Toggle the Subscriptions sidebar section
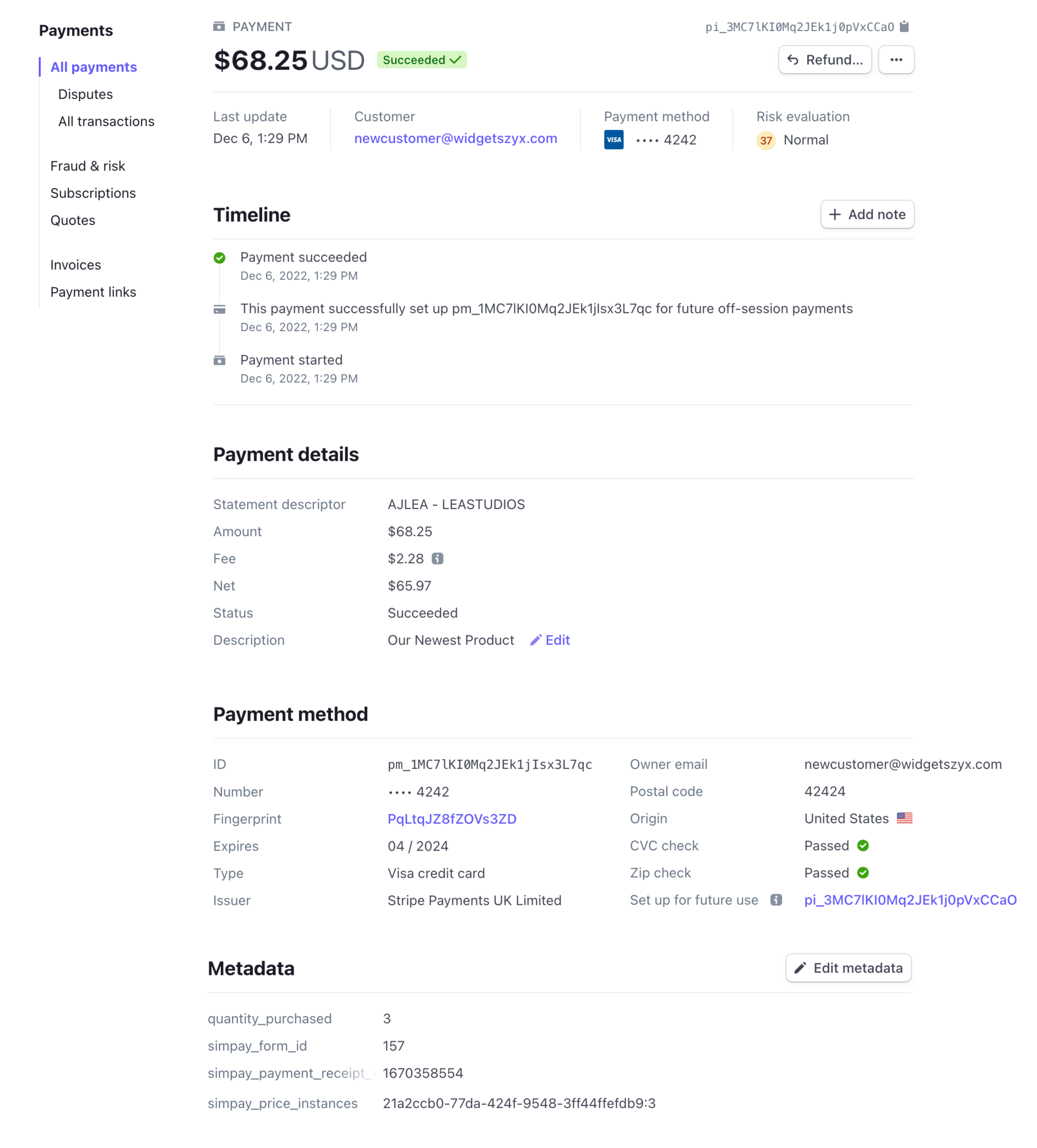 click(93, 192)
